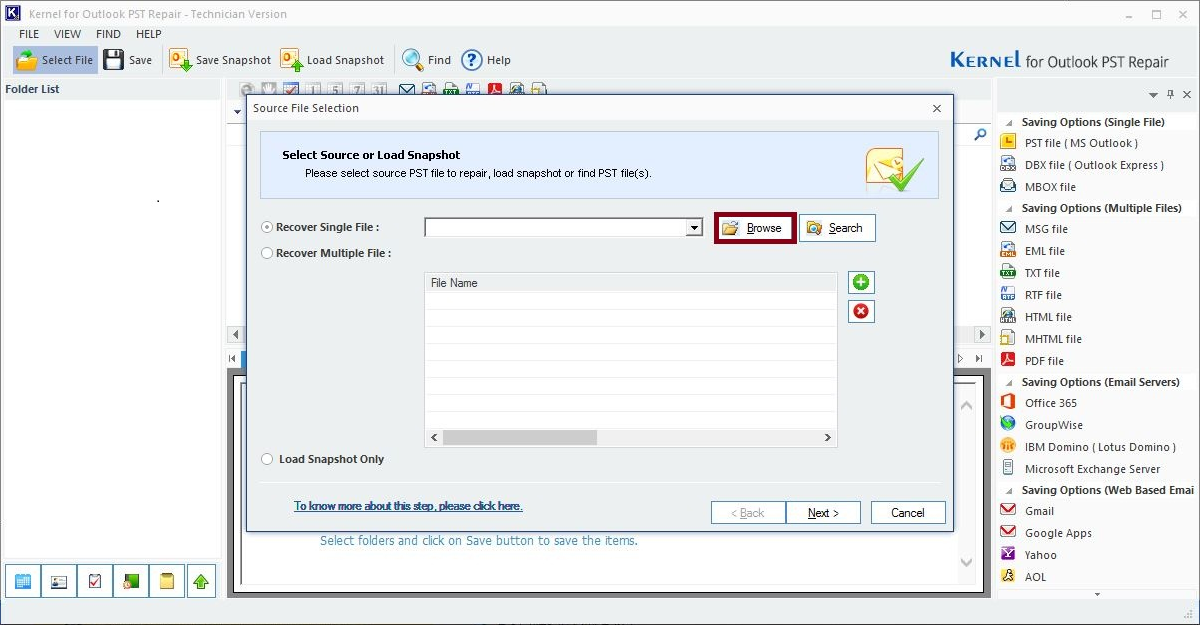Collapse Saving Options (Email Servers) group
The height and width of the screenshot is (625, 1200).
click(x=1009, y=383)
